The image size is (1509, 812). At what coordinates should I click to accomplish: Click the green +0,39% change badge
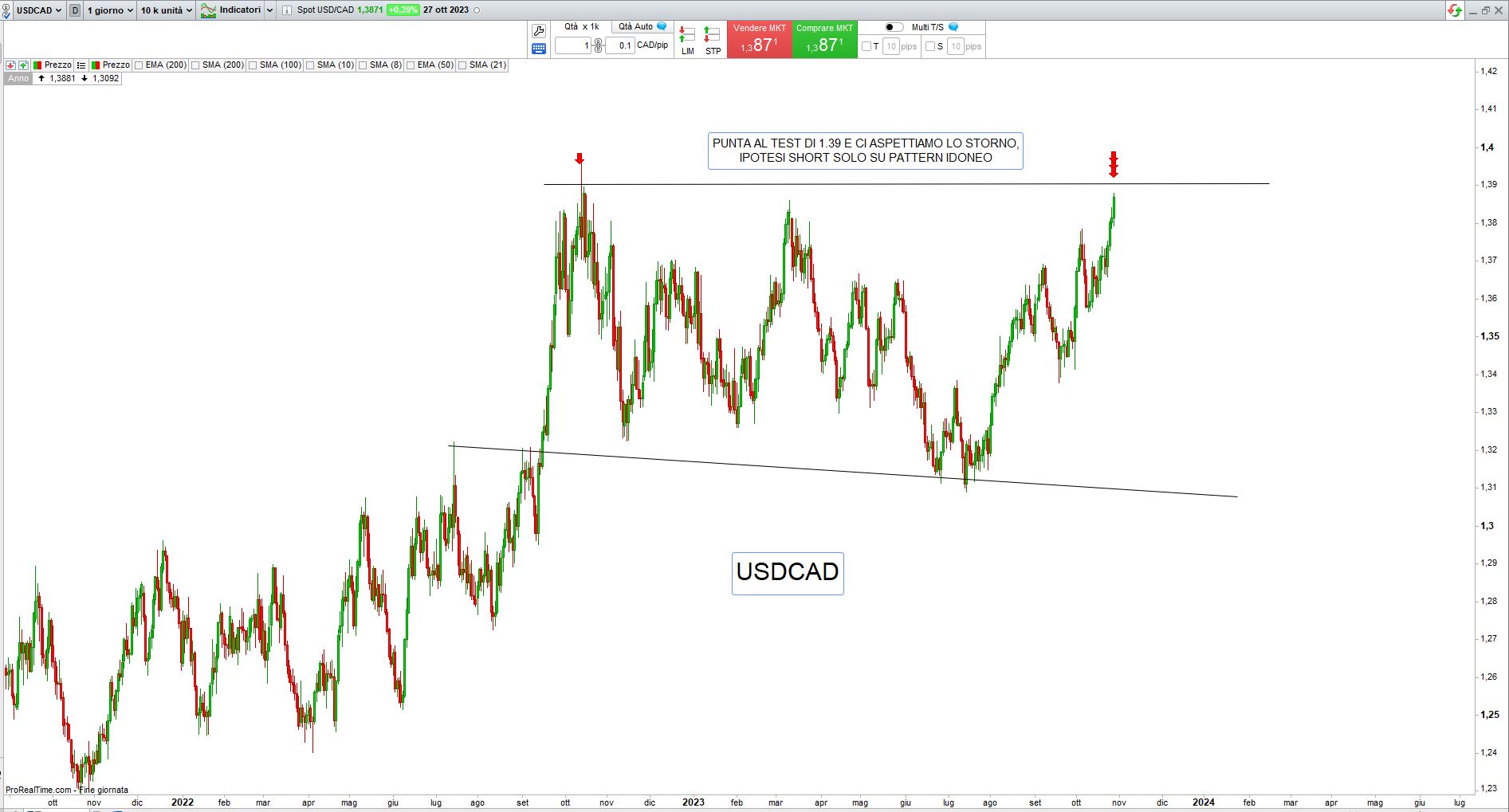[x=403, y=10]
